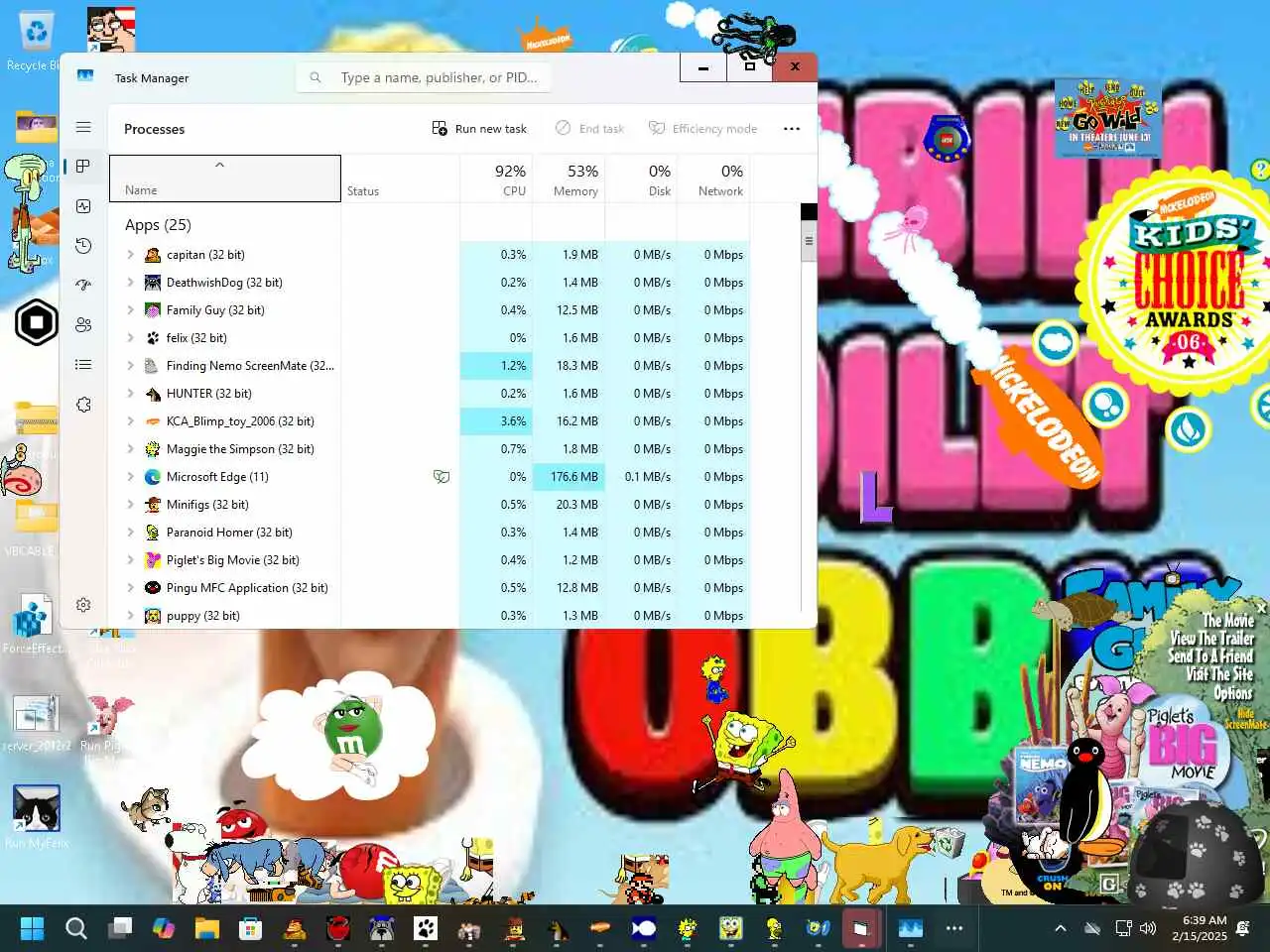1270x952 pixels.
Task: Expand the HUNTER (32 bit) process
Action: (x=130, y=394)
